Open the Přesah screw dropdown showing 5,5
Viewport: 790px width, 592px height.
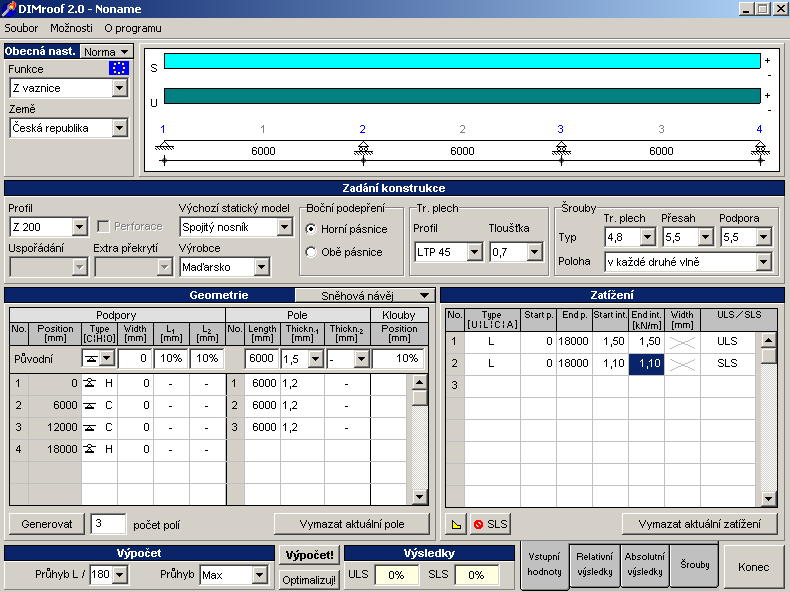coord(706,237)
